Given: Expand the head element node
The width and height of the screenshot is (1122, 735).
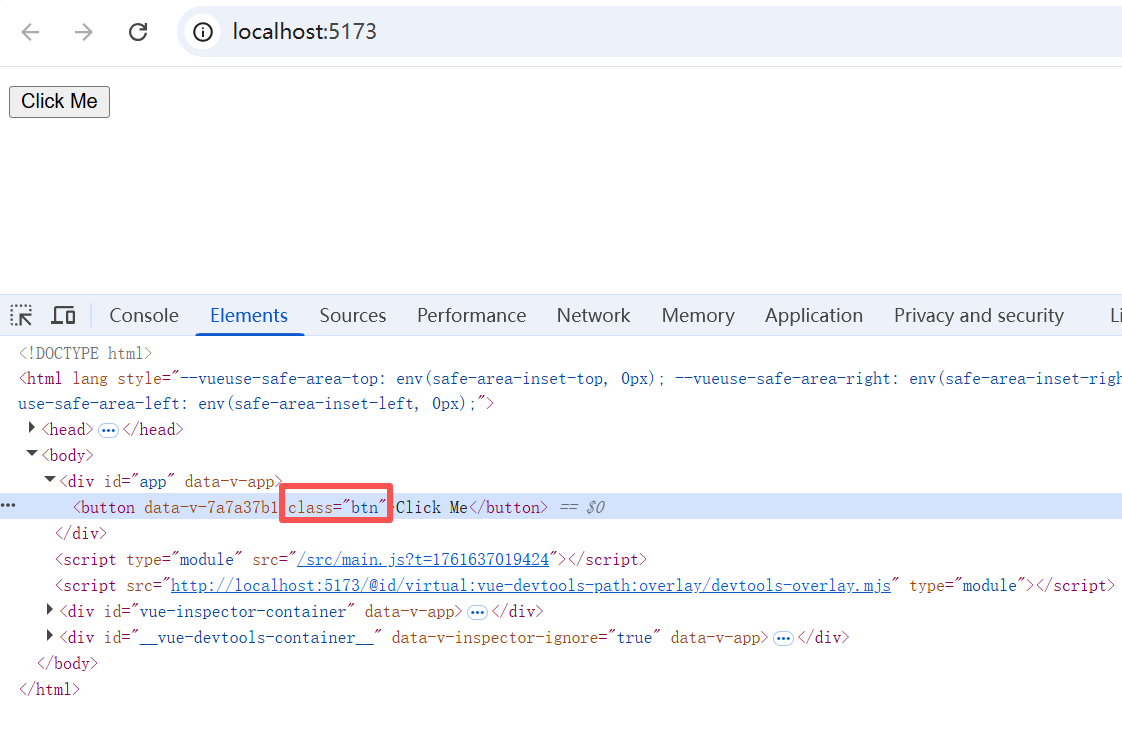Looking at the screenshot, I should (31, 428).
